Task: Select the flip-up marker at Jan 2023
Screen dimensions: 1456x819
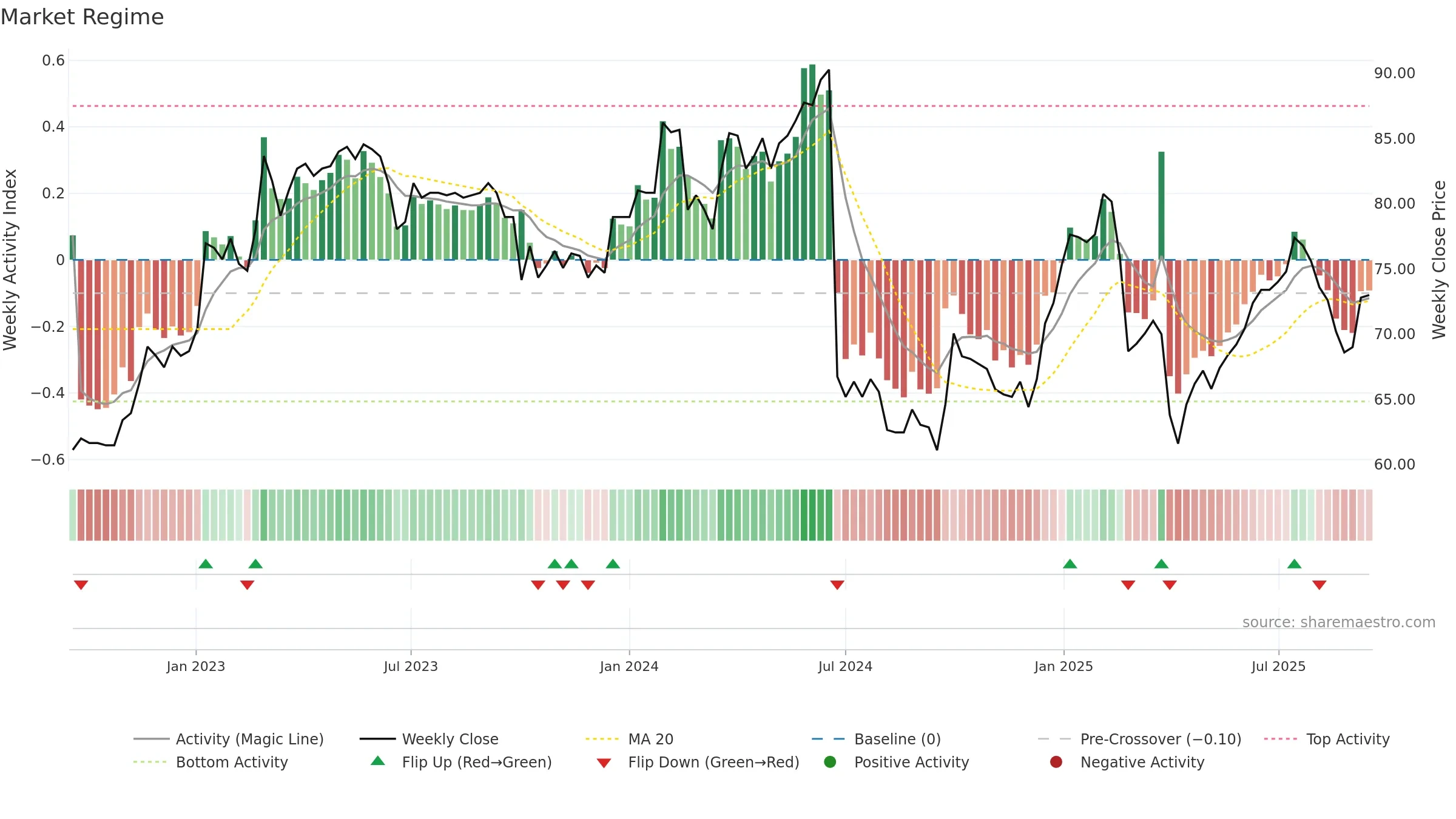Action: [206, 564]
